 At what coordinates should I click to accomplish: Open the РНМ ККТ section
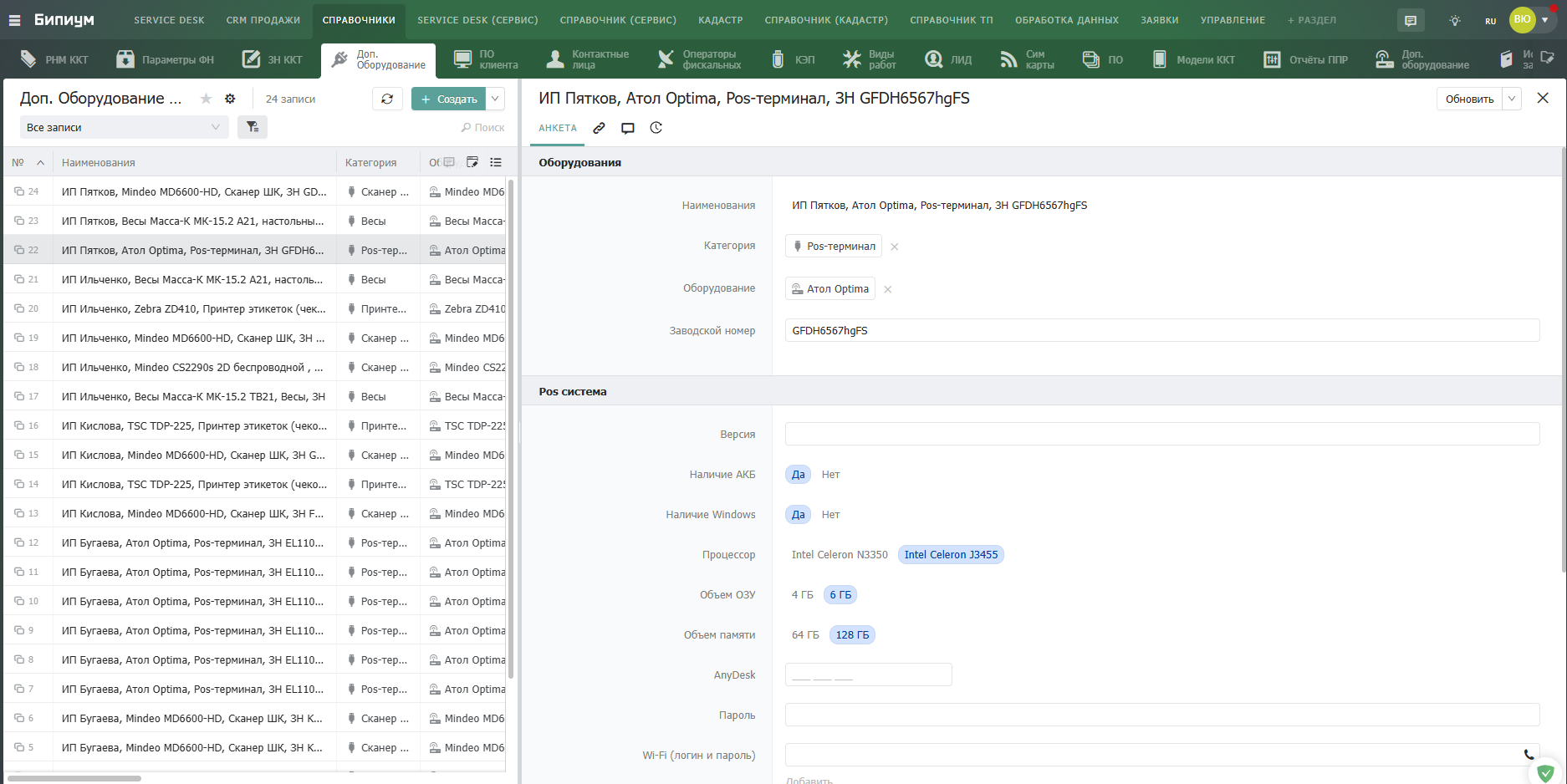click(x=54, y=59)
